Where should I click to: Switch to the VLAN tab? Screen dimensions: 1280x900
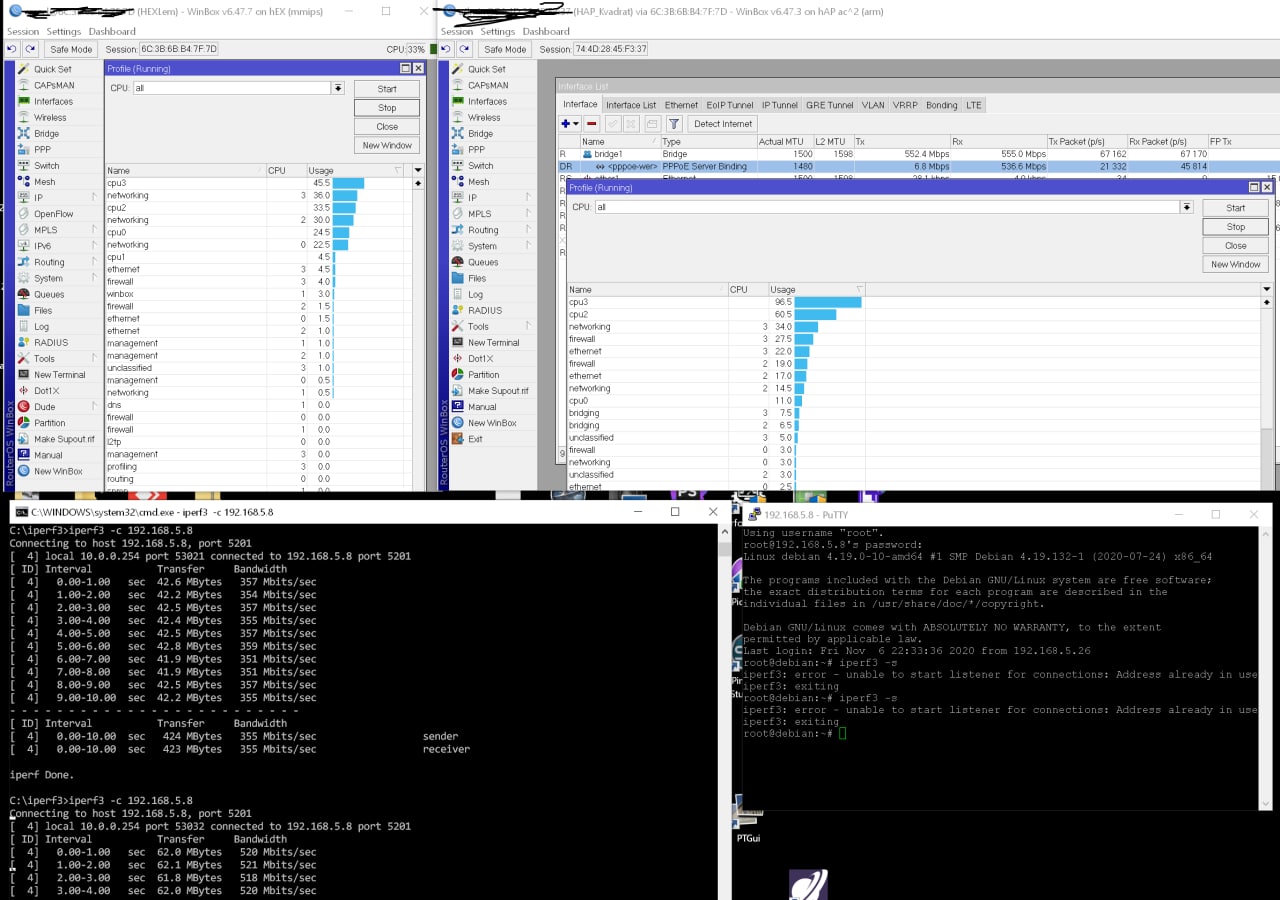[873, 105]
